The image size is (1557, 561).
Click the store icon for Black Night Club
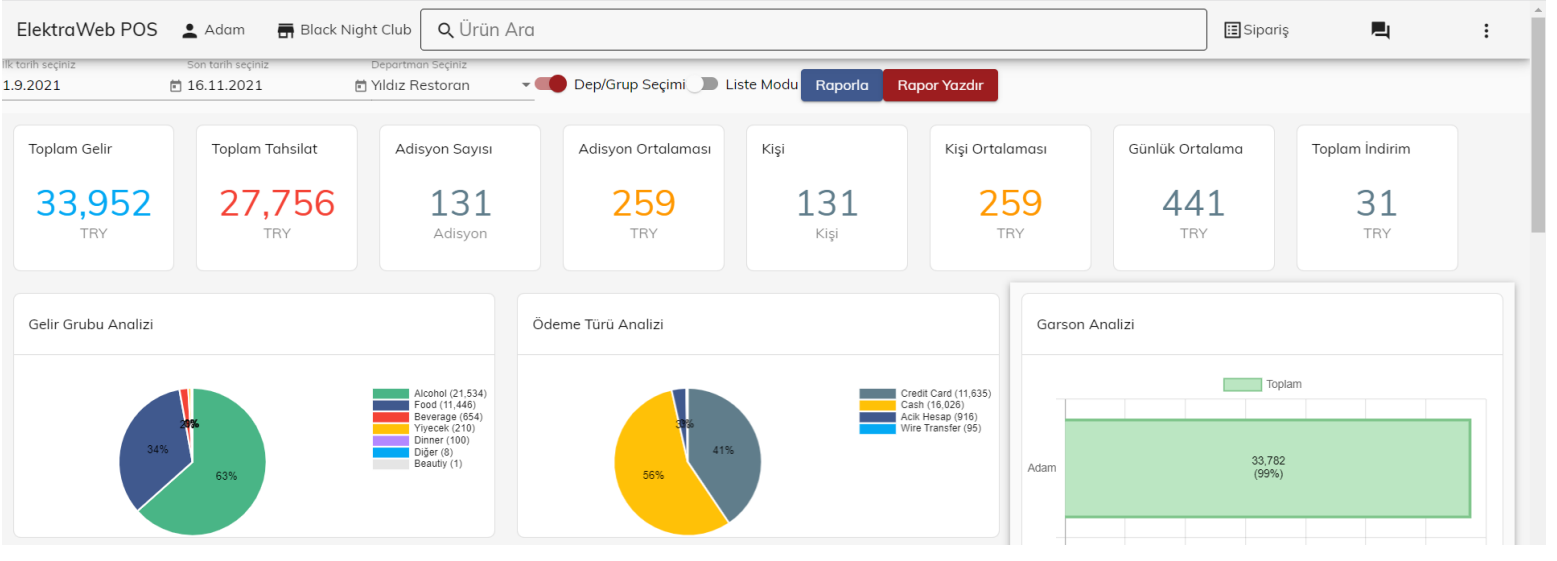(x=286, y=30)
